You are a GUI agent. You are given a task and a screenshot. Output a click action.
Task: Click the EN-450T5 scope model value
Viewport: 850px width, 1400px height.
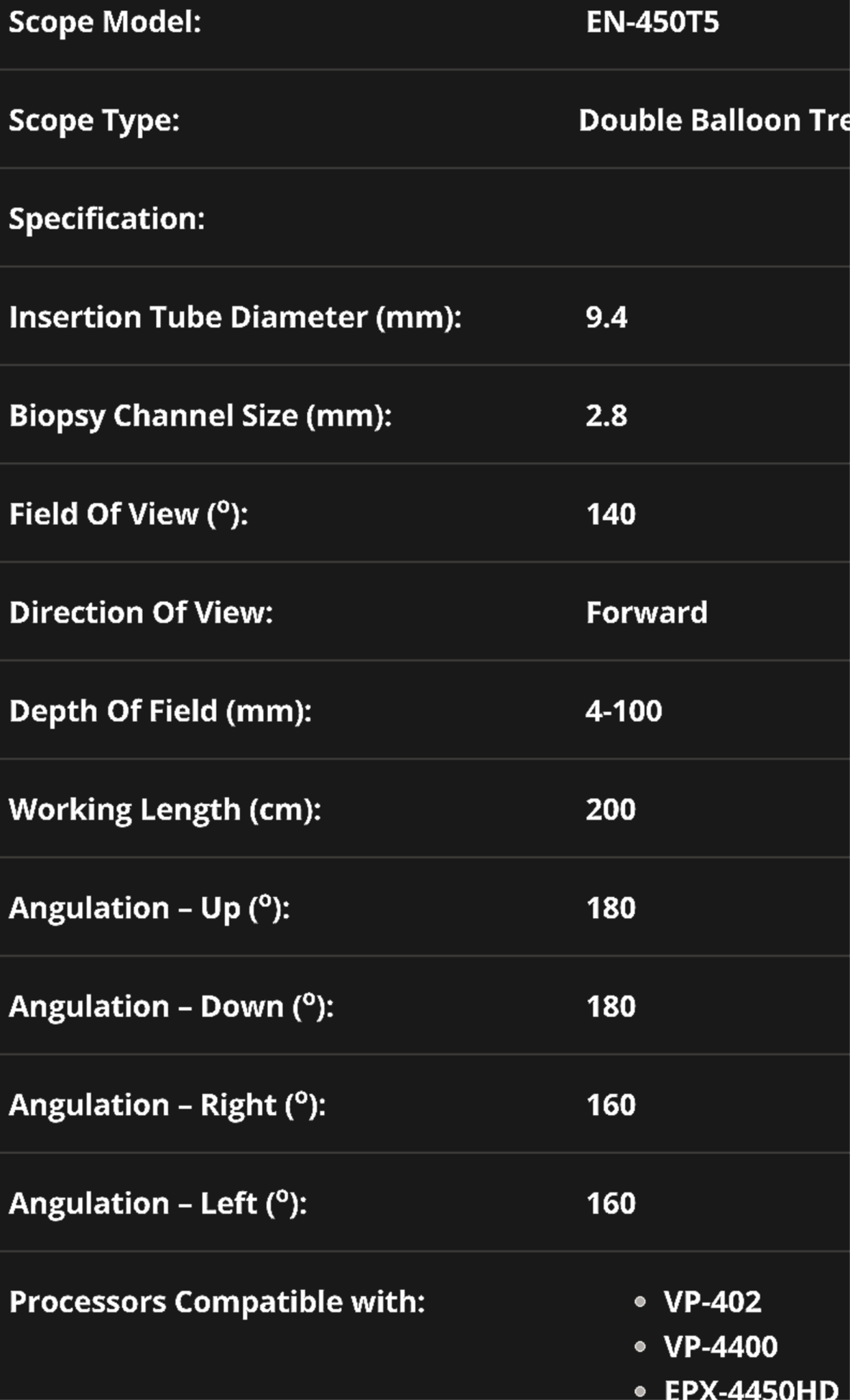pos(652,23)
